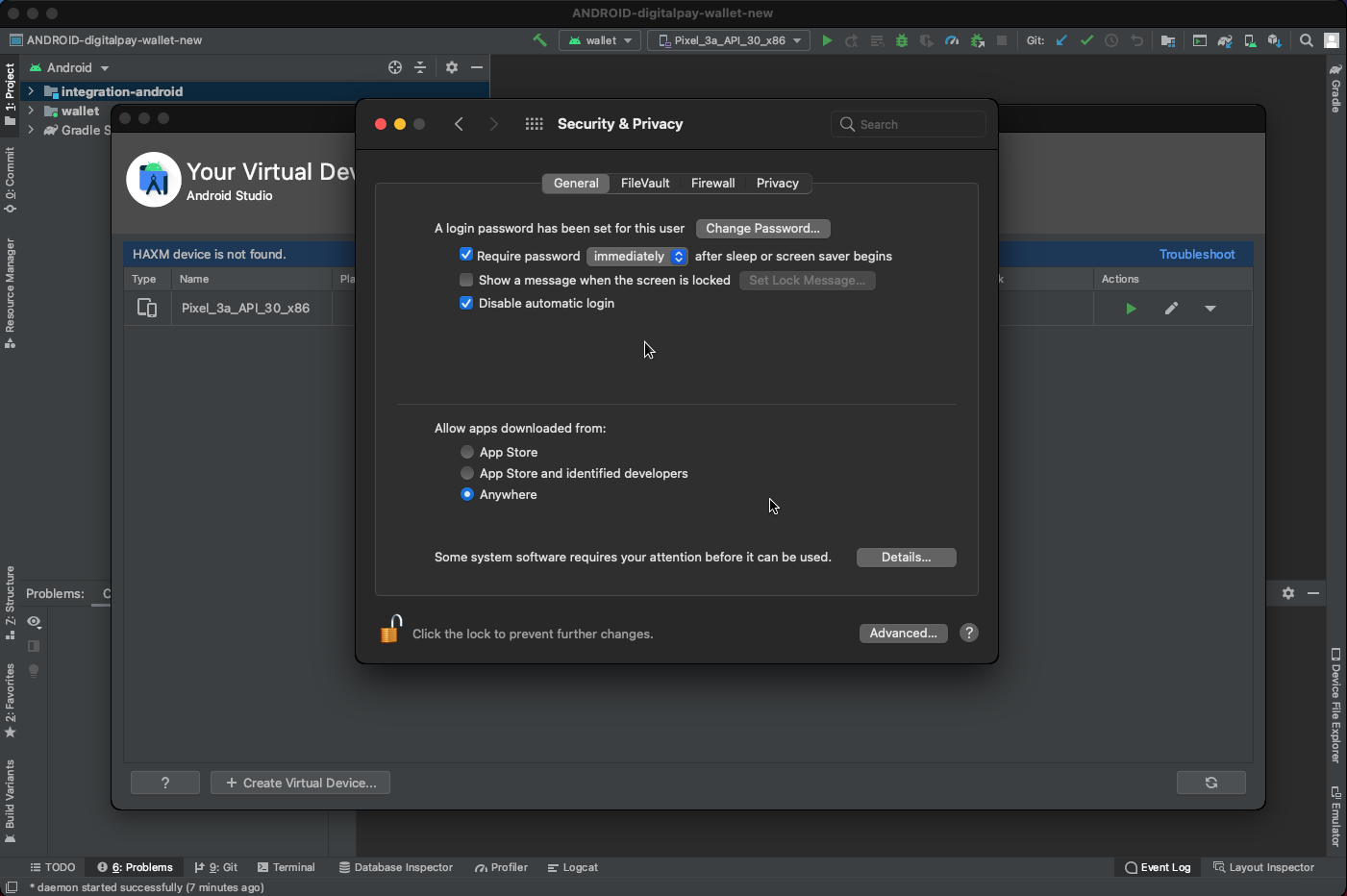Viewport: 1347px width, 896px height.
Task: Open wallet run configuration dropdown
Action: click(x=600, y=40)
